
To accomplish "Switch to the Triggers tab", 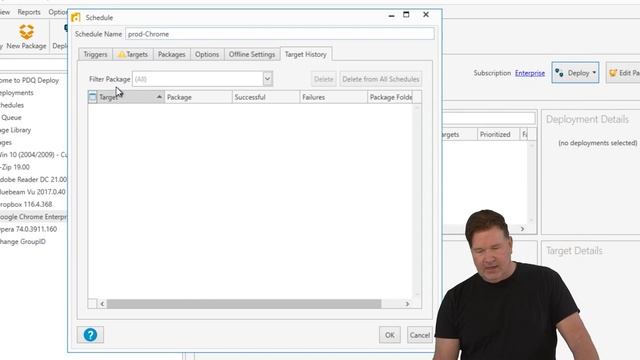I will pyautogui.click(x=95, y=54).
